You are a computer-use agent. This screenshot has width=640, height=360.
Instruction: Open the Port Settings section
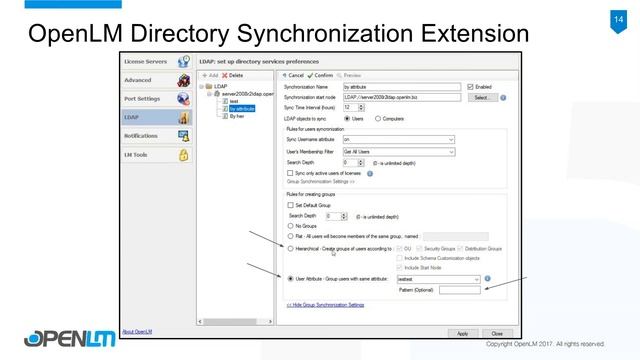pos(157,99)
